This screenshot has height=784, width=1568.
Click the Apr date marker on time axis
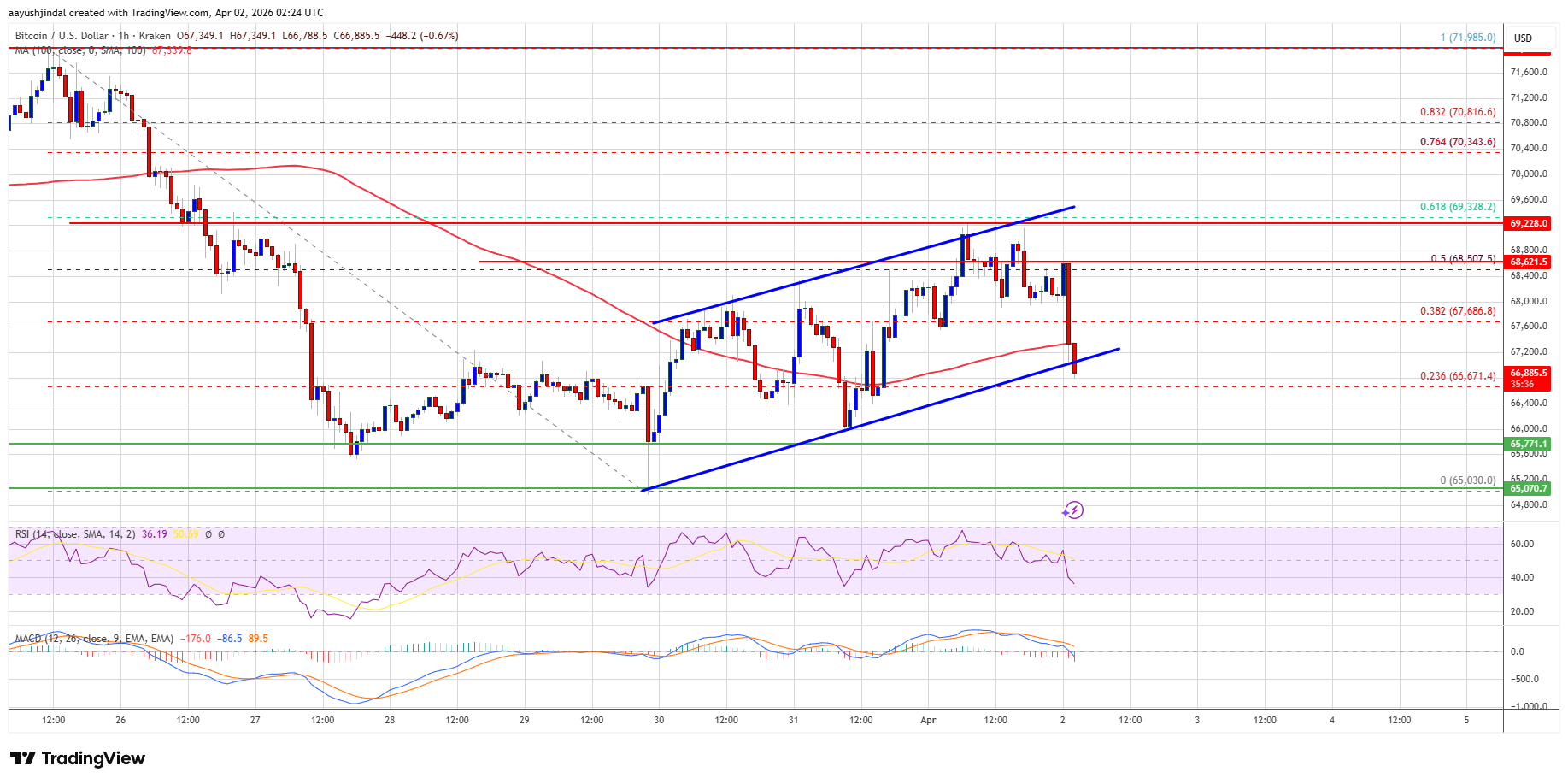928,720
